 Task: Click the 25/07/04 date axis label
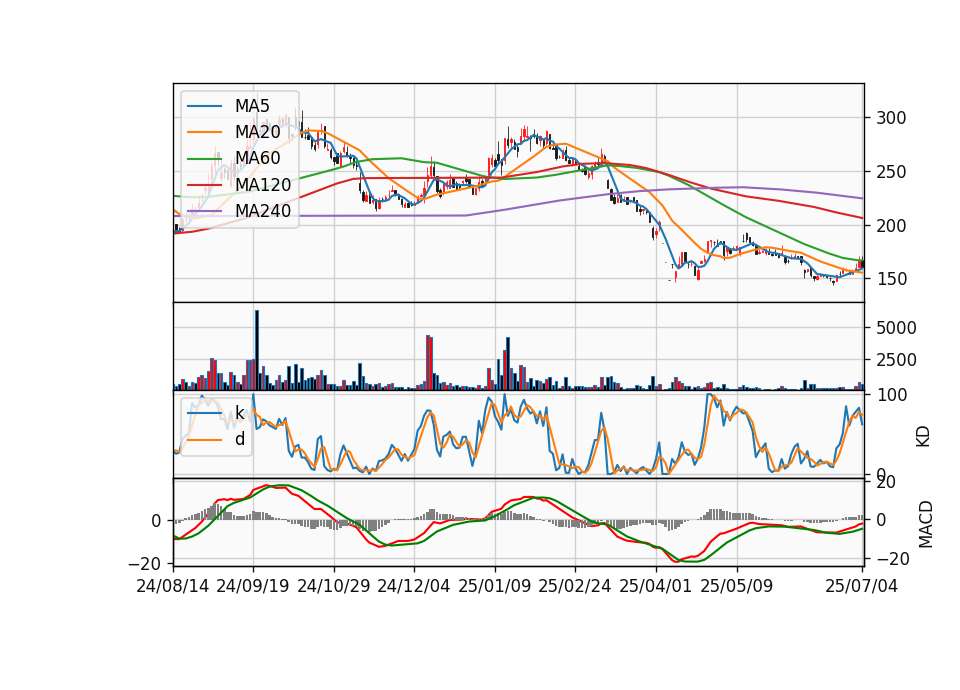(x=861, y=586)
